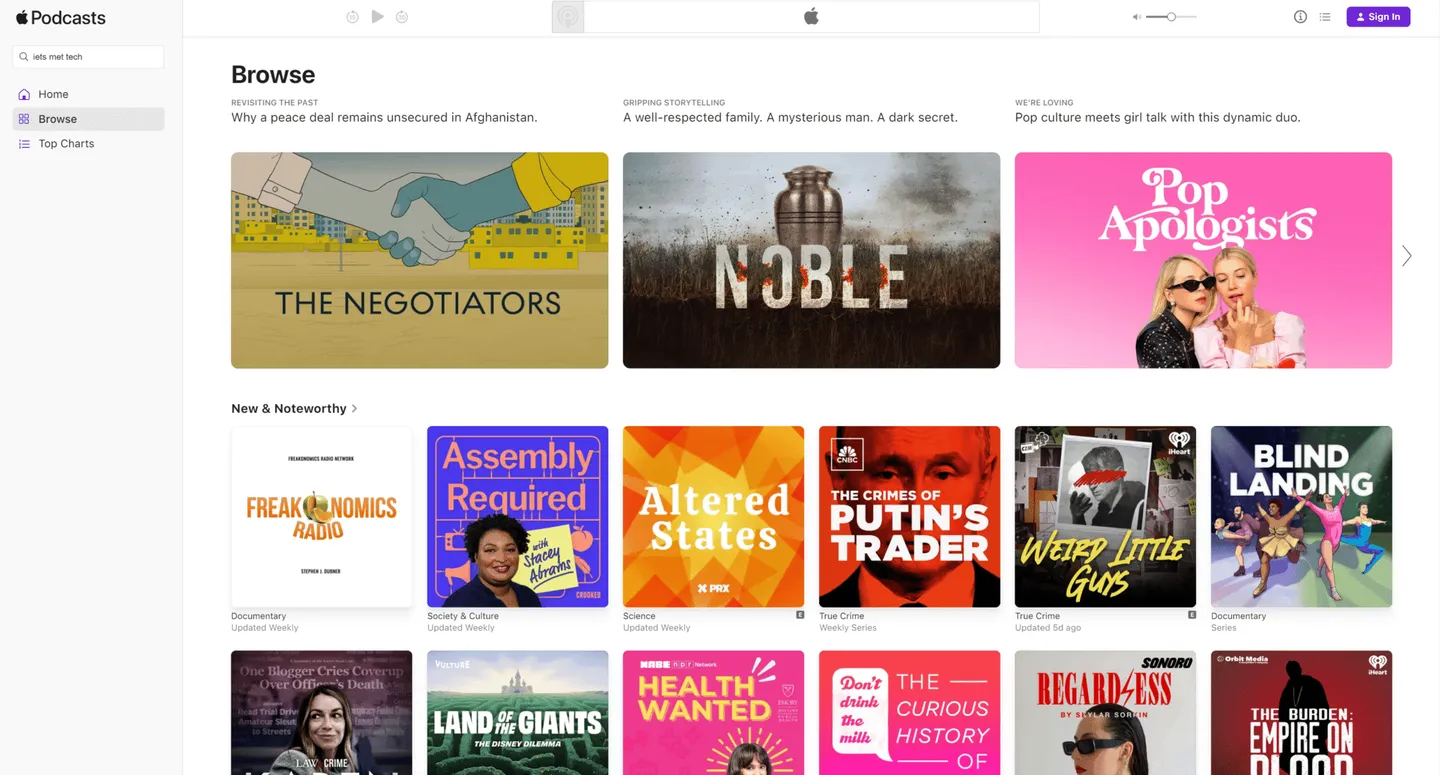Viewport: 1440px width, 775px height.
Task: Click the Browse grid icon
Action: tap(24, 119)
